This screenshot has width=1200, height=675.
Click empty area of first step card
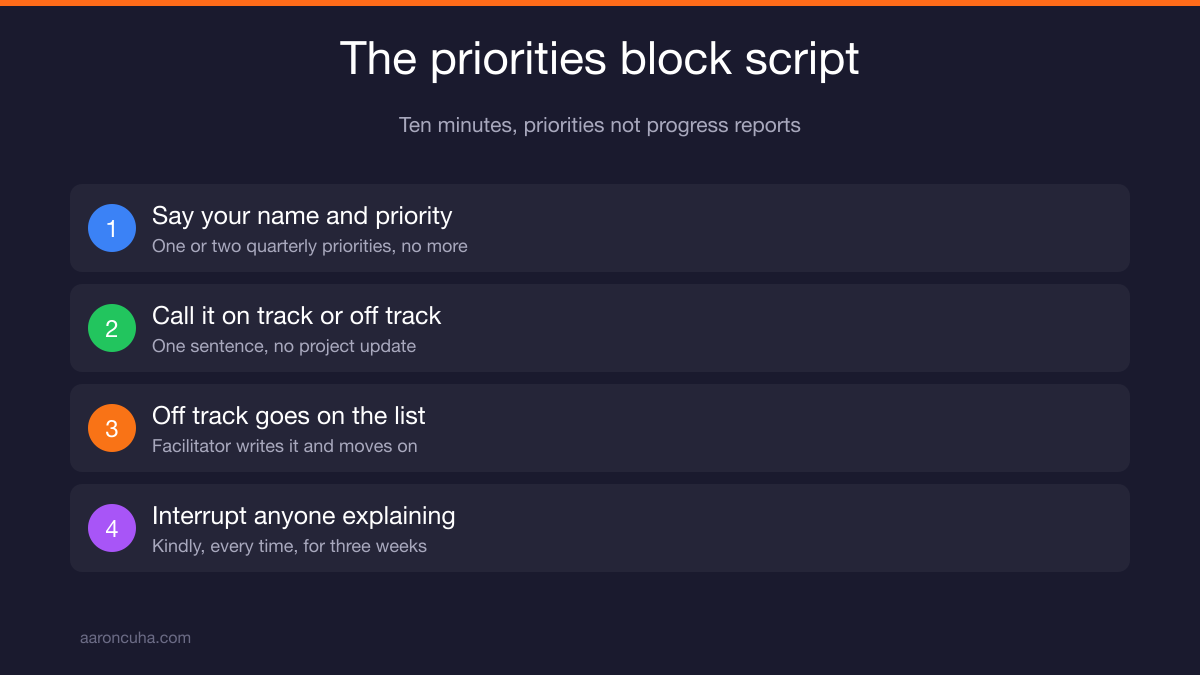pyautogui.click(x=800, y=228)
